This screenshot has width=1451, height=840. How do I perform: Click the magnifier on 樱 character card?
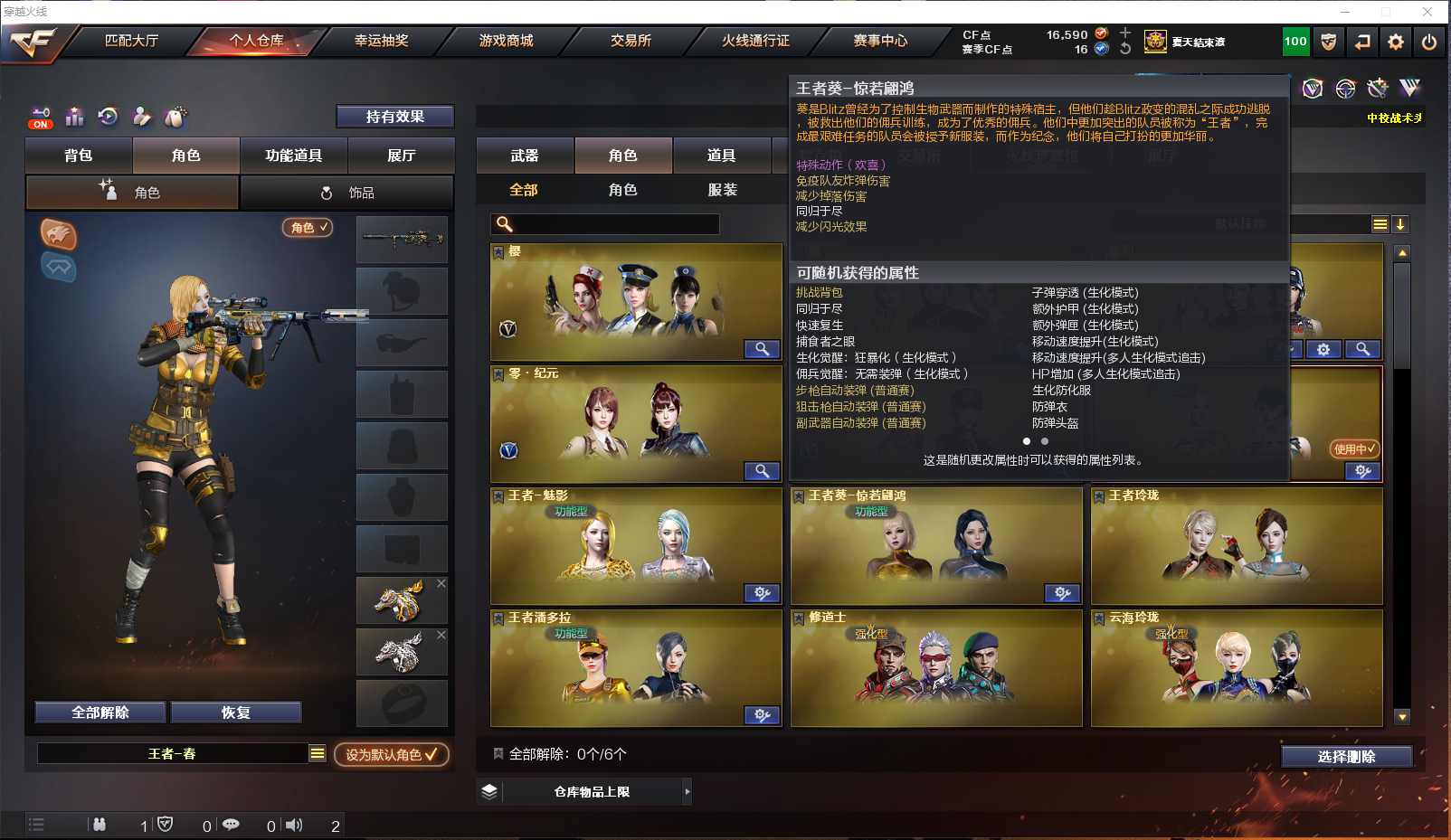(x=762, y=349)
